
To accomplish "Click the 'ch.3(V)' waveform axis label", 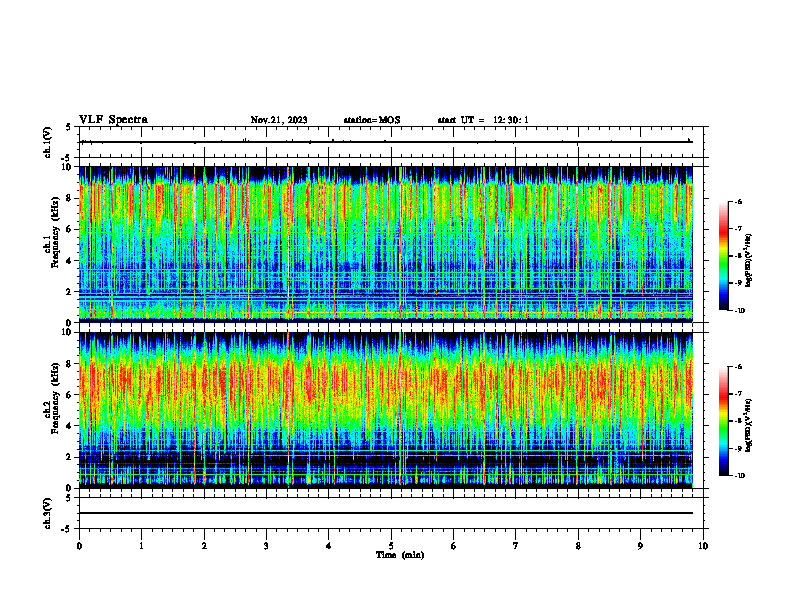I will [x=48, y=513].
